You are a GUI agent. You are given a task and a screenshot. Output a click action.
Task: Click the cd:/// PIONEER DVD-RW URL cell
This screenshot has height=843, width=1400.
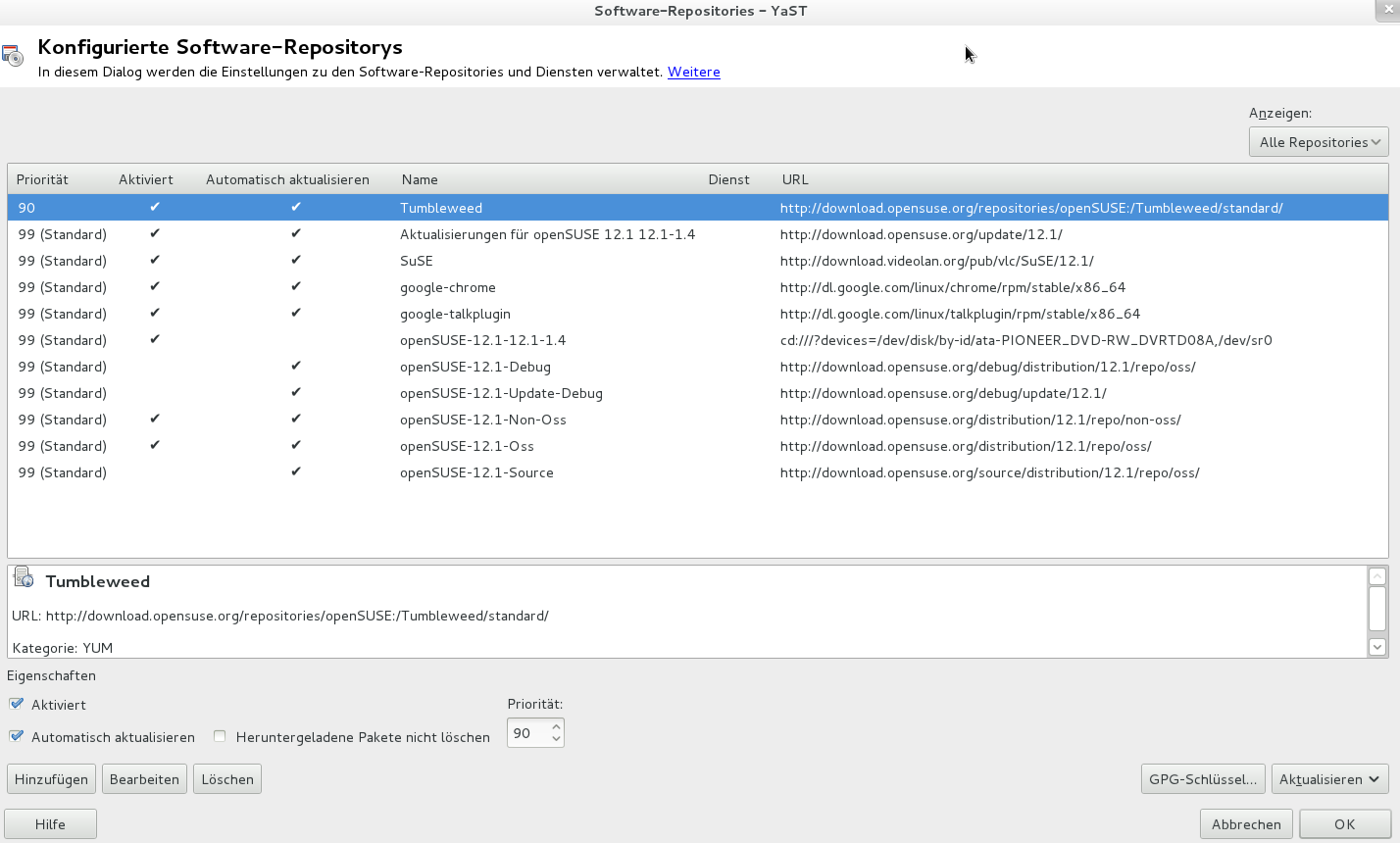pos(1026,340)
